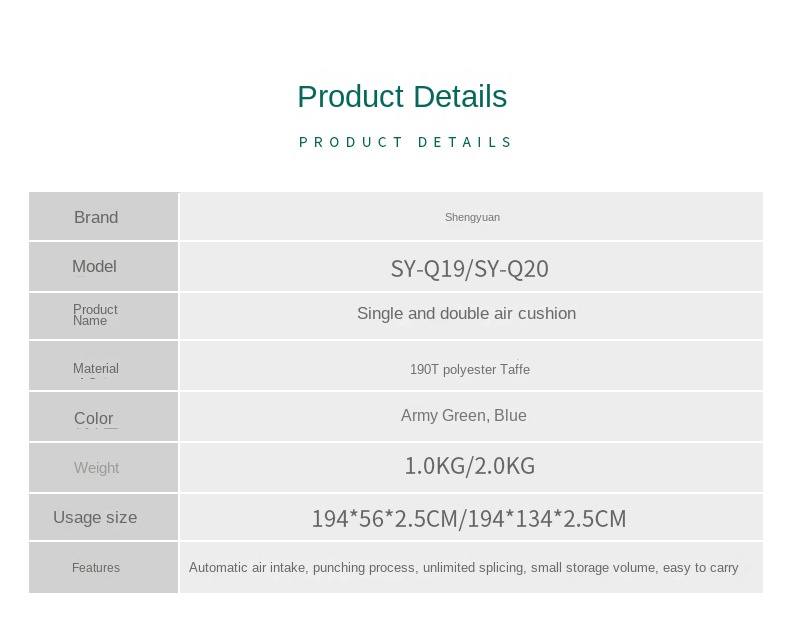Click the 'easy to carry' phrase
The image size is (790, 628).
[700, 567]
